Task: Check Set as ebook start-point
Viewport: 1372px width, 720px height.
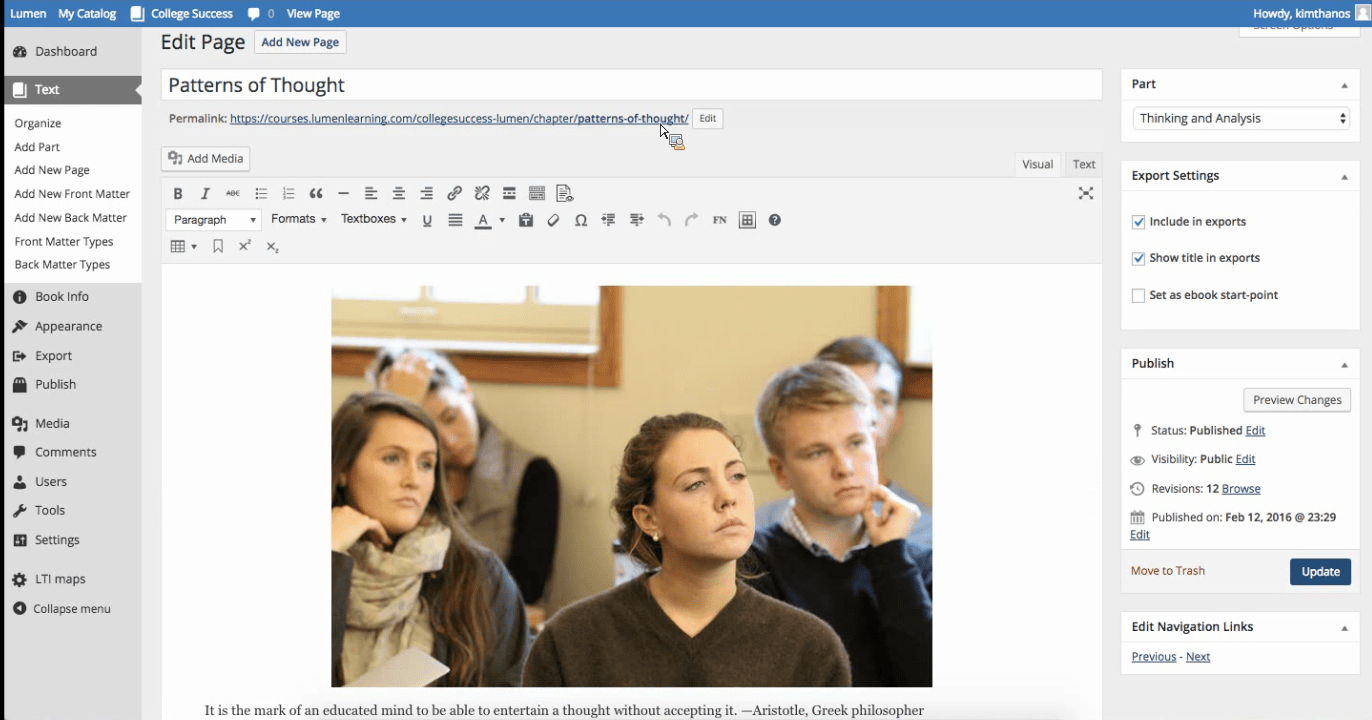Action: pyautogui.click(x=1138, y=295)
